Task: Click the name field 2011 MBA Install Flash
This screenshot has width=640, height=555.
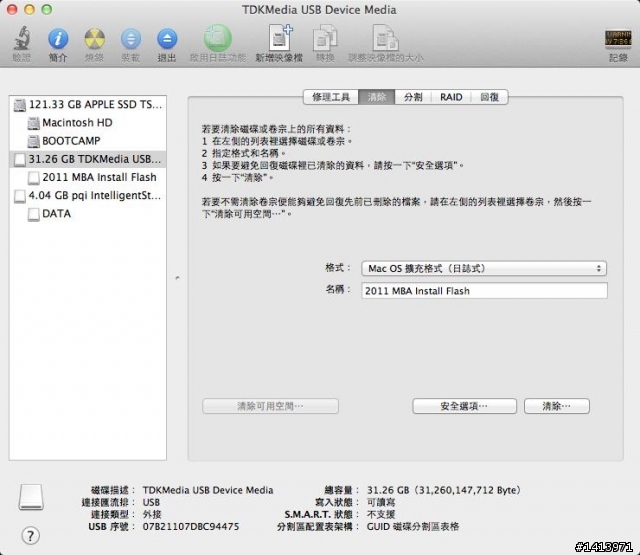Action: point(484,291)
